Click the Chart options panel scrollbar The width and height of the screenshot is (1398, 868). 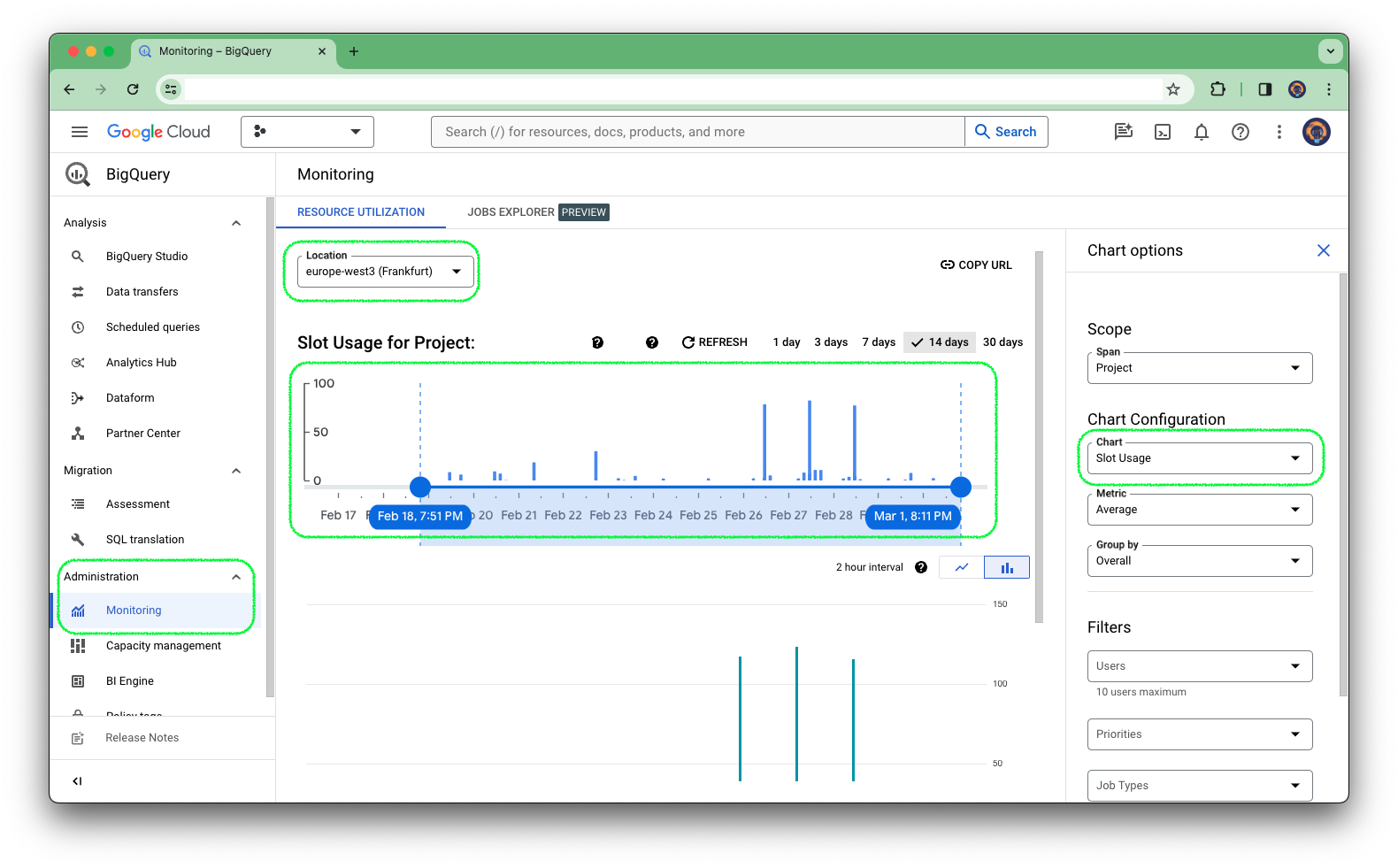(x=1343, y=485)
